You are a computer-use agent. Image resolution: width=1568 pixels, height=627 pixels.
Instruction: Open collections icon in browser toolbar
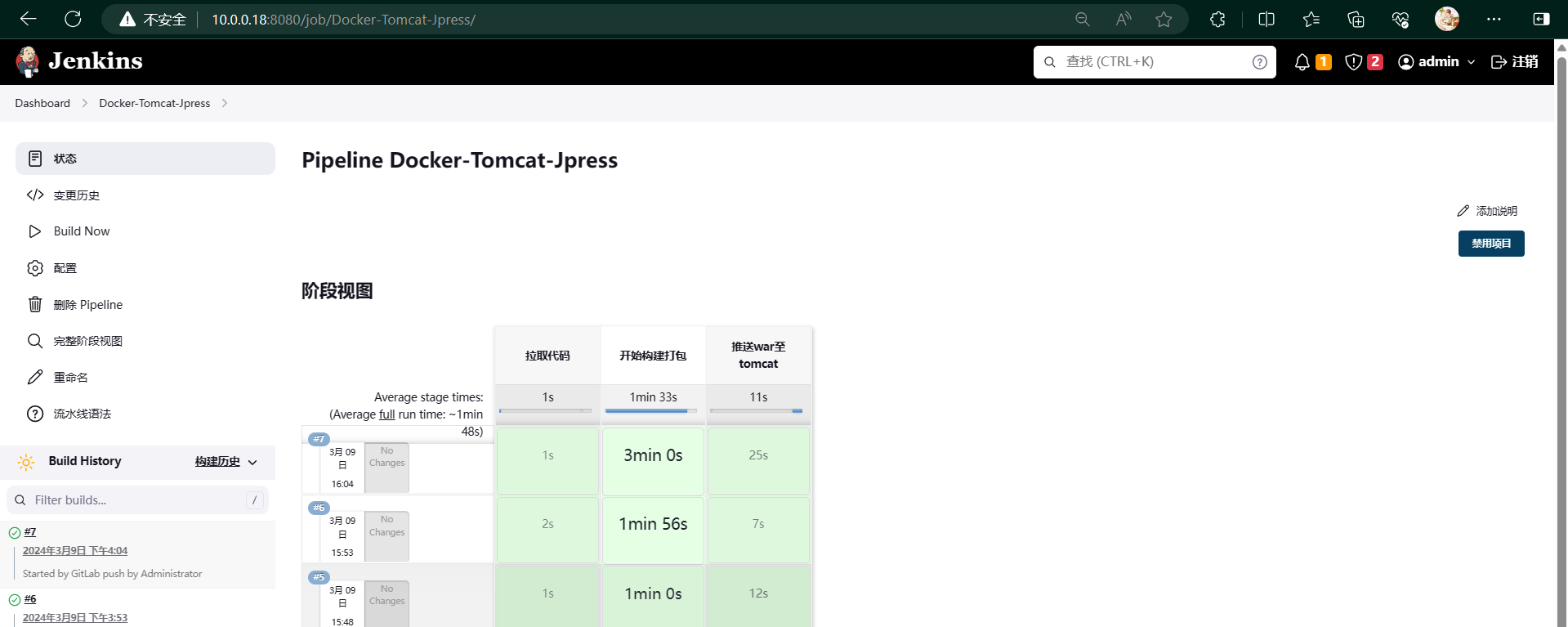pyautogui.click(x=1356, y=19)
